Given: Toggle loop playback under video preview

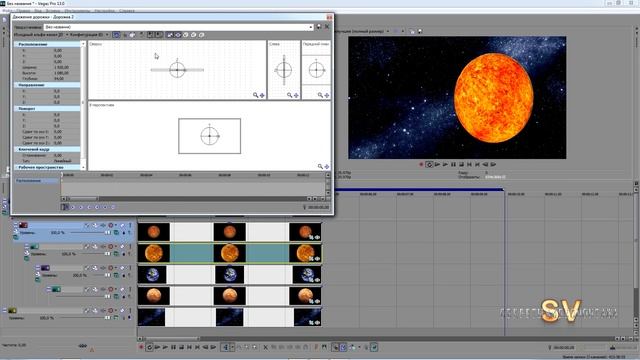Looking at the screenshot, I should 429,164.
